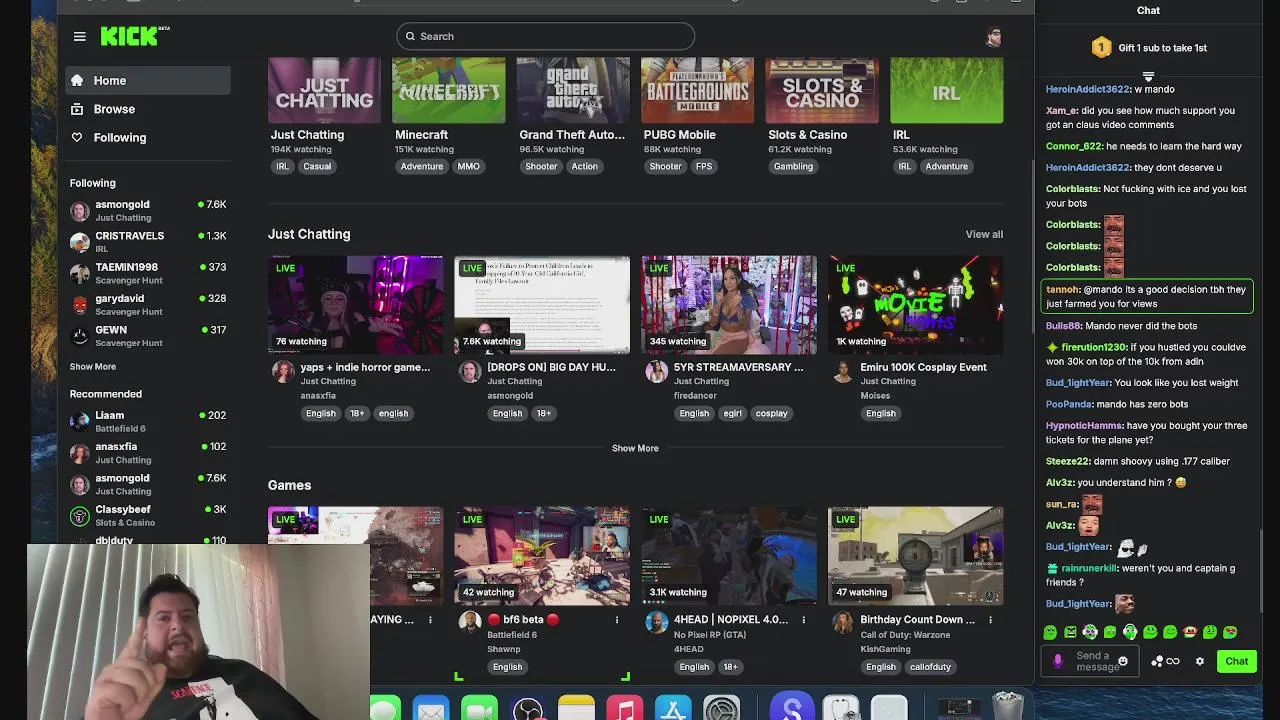Open CRISTRAVELS channel in Following list
This screenshot has height=720, width=1280.
[148, 241]
